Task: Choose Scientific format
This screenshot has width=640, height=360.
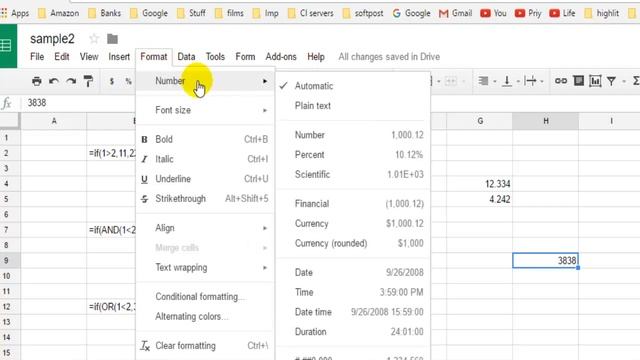Action: point(353,174)
